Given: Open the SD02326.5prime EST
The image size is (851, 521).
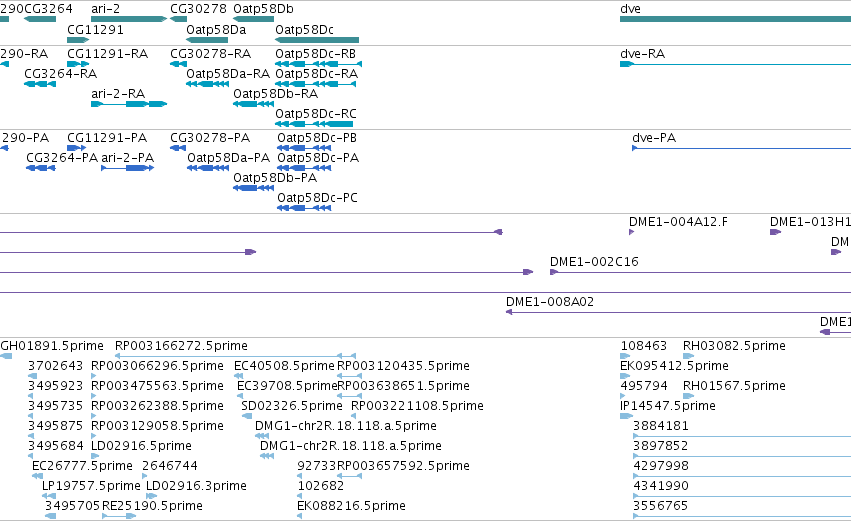Looking at the screenshot, I should 292,406.
